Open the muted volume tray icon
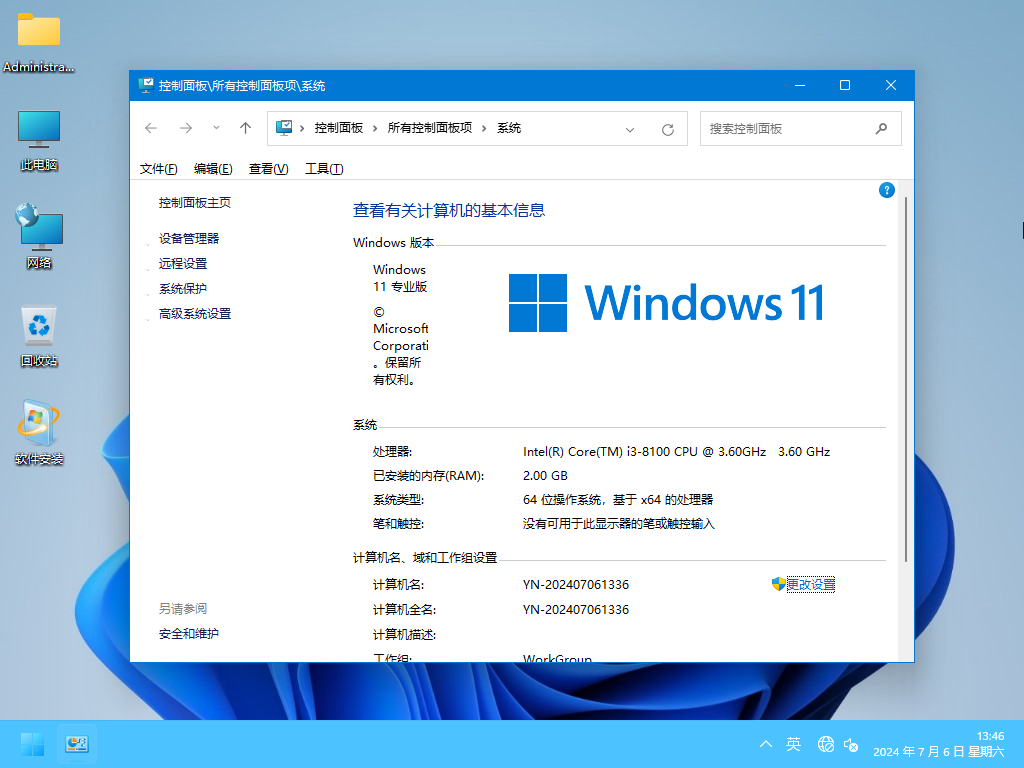This screenshot has height=768, width=1024. pyautogui.click(x=851, y=744)
